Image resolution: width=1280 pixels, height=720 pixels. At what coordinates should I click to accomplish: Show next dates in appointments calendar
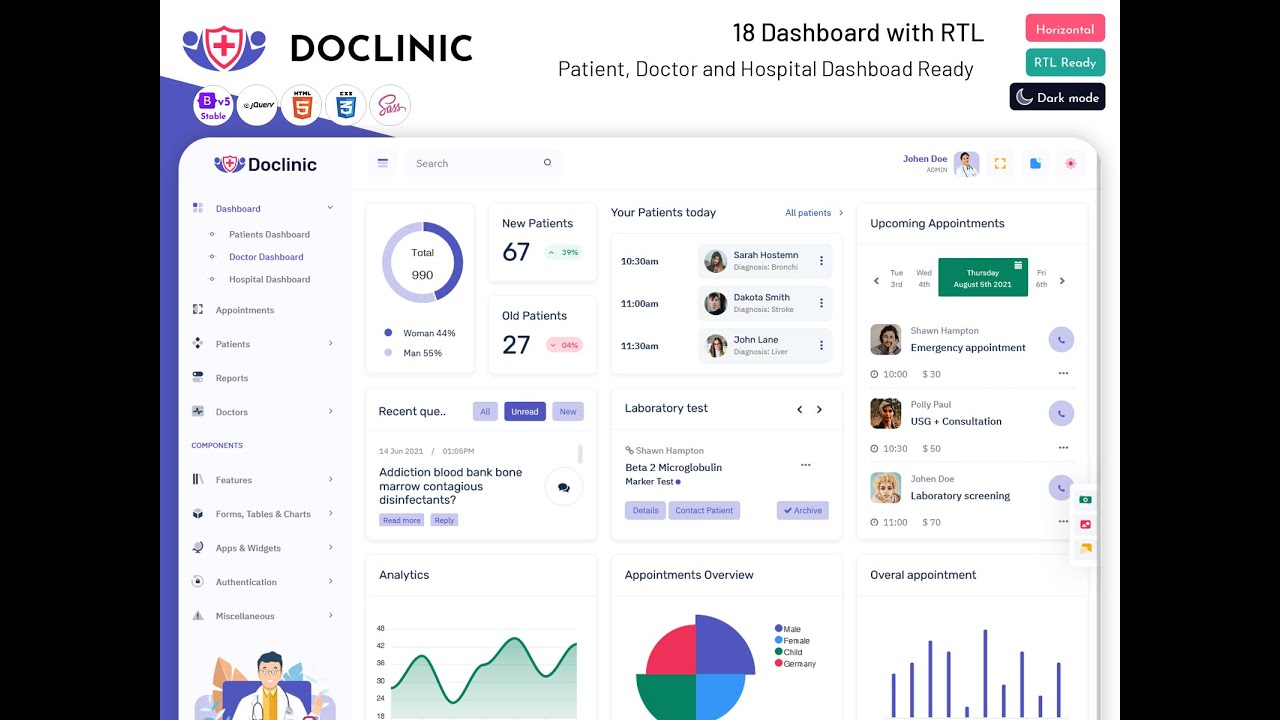click(1062, 281)
